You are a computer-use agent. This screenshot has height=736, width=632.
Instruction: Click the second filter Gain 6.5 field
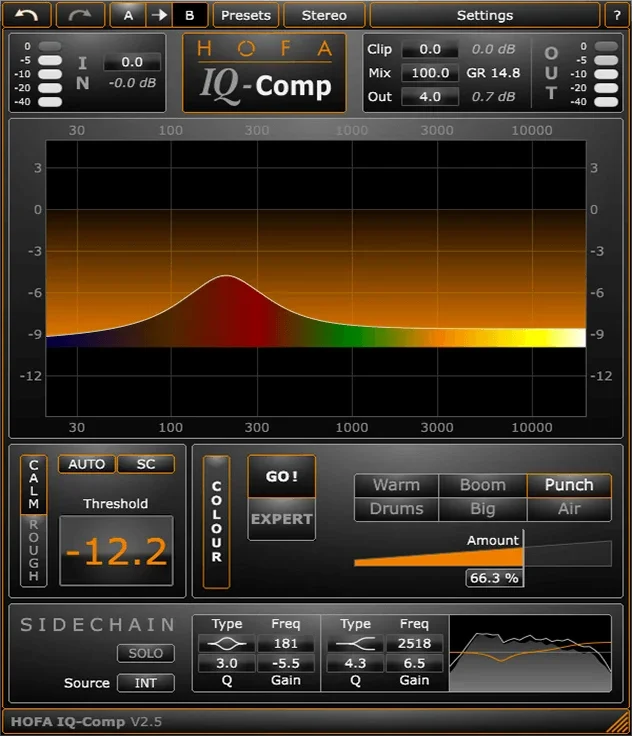(x=414, y=663)
